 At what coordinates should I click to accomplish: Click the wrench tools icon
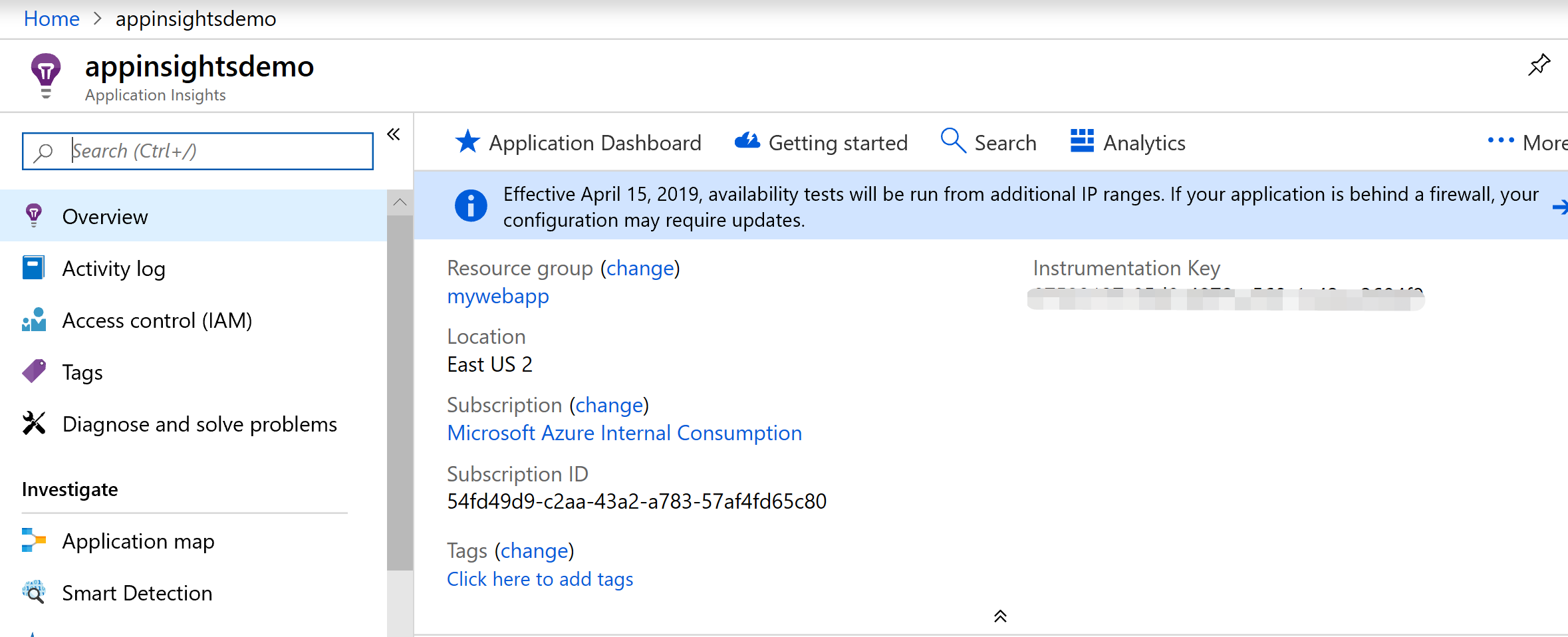(x=34, y=423)
